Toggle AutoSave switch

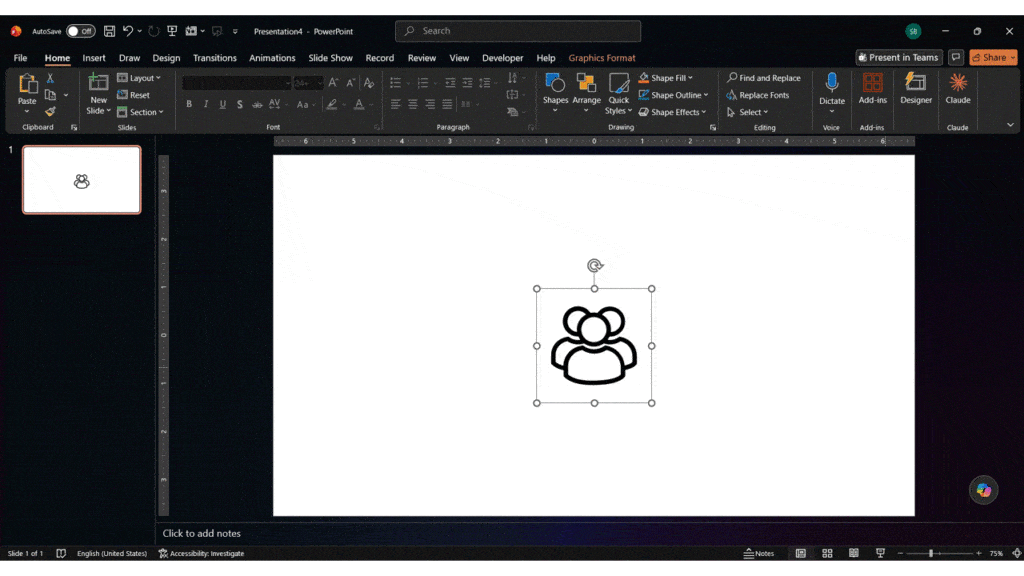coord(80,31)
